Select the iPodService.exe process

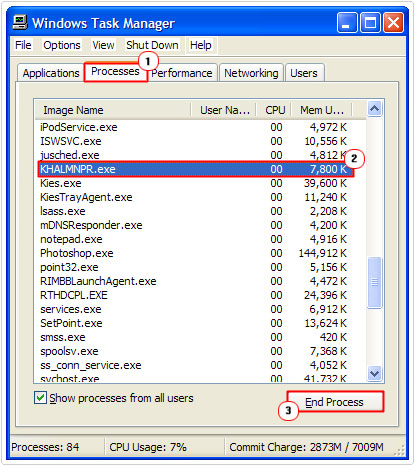(x=193, y=127)
